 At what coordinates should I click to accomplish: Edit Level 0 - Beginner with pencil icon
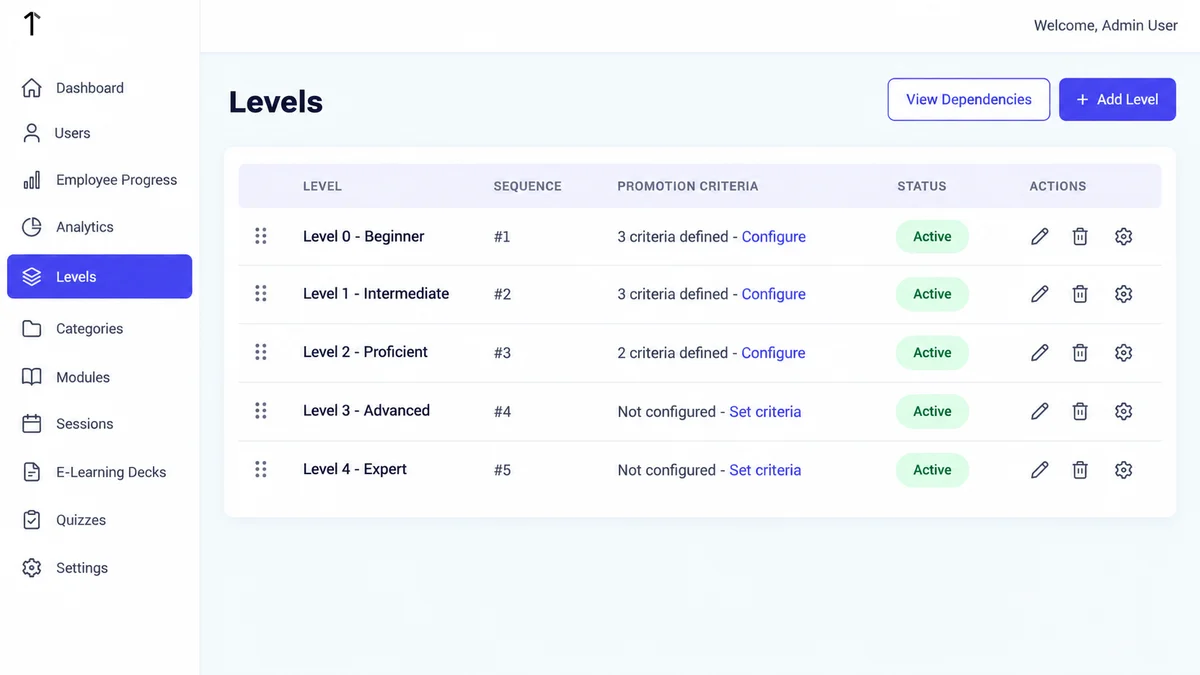coord(1040,237)
